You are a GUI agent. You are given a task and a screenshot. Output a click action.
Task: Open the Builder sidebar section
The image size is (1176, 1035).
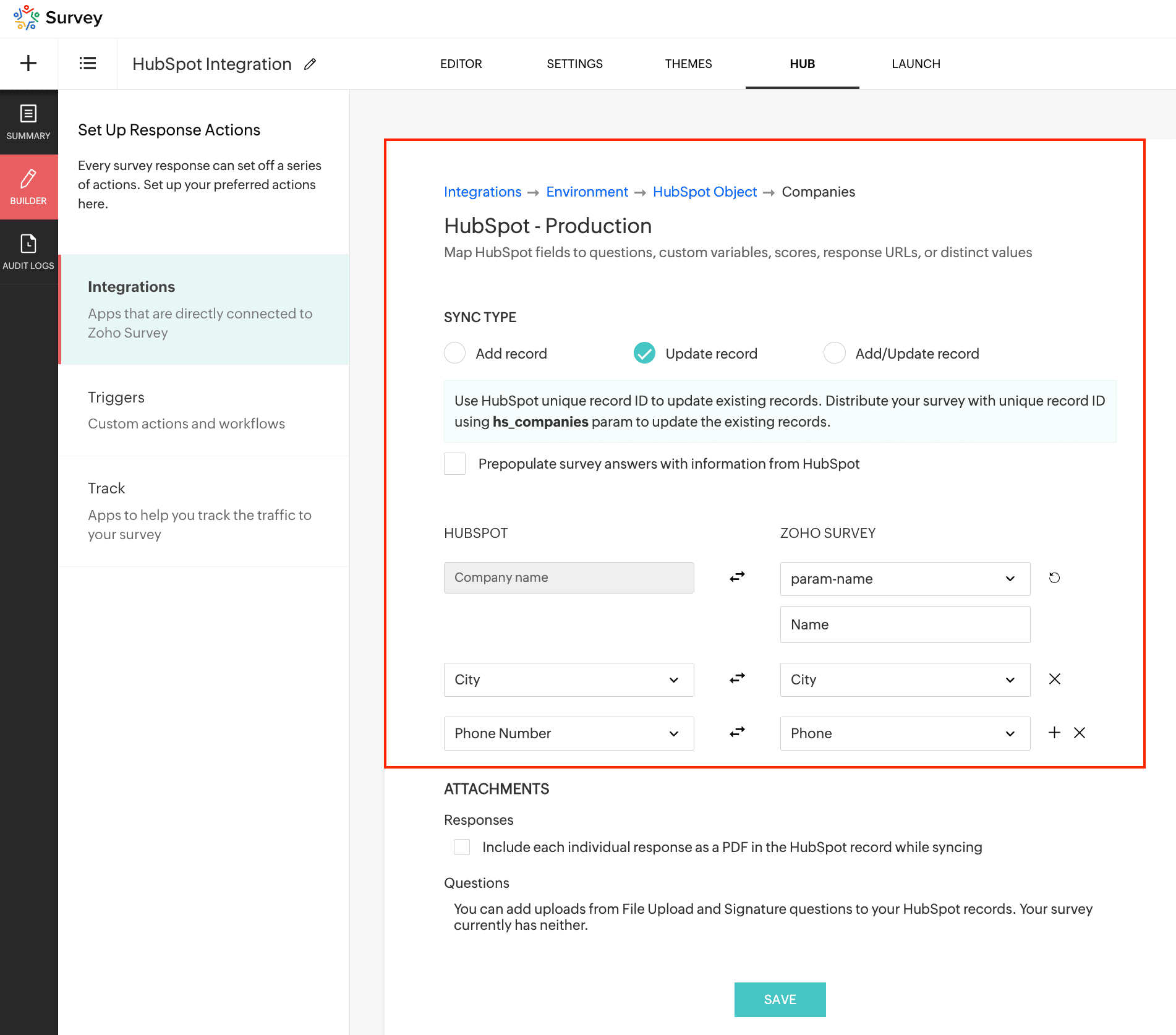pyautogui.click(x=28, y=187)
